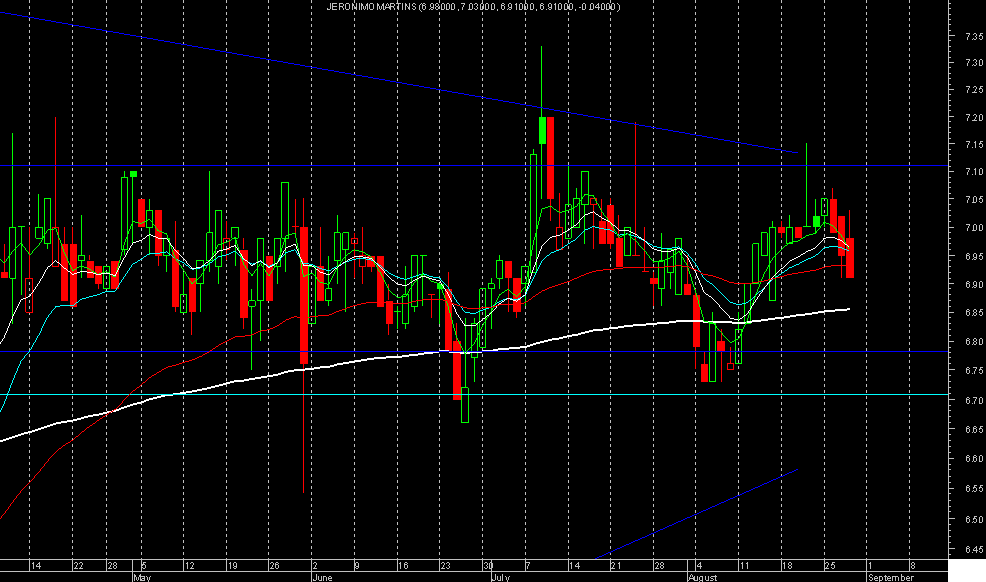This screenshot has height=582, width=986.
Task: Click the 7.25 price axis label
Action: click(974, 90)
